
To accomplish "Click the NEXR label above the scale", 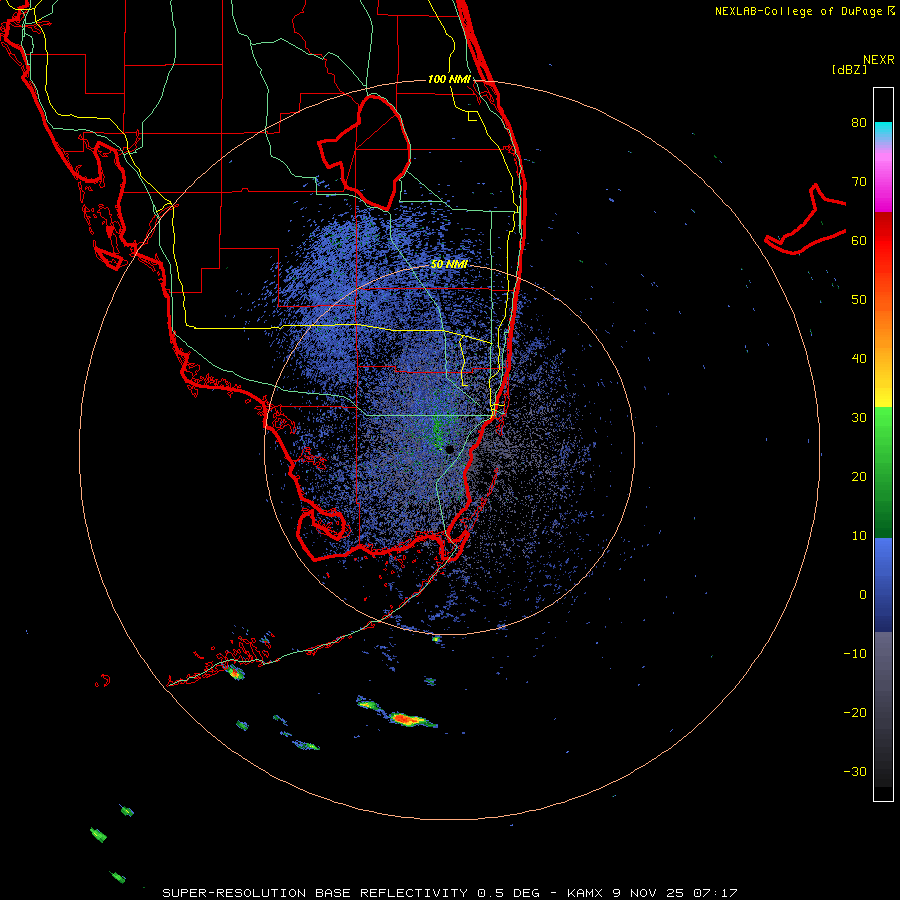I will 879,60.
